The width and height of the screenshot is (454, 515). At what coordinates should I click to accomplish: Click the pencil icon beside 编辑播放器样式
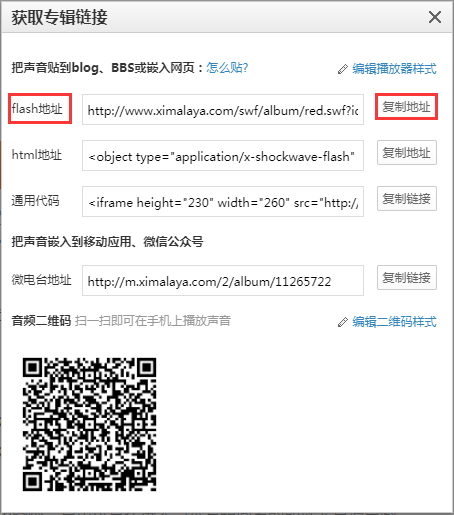342,69
